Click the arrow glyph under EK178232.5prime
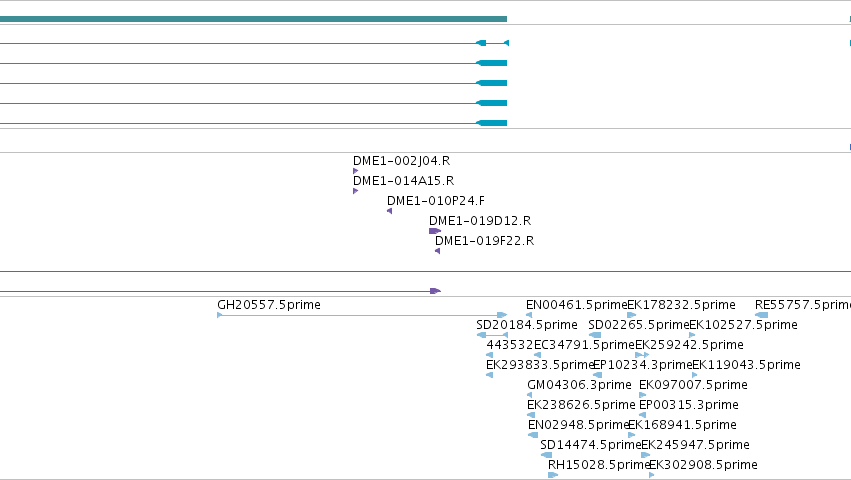The image size is (851, 480). pyautogui.click(x=632, y=315)
